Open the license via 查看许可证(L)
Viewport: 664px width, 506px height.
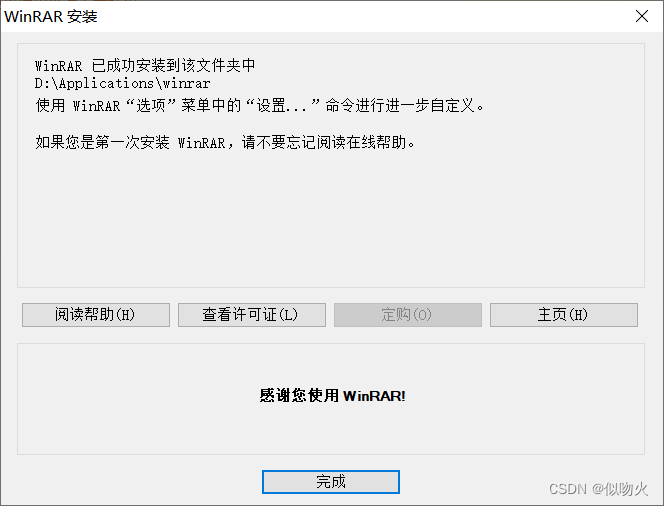pyautogui.click(x=252, y=315)
